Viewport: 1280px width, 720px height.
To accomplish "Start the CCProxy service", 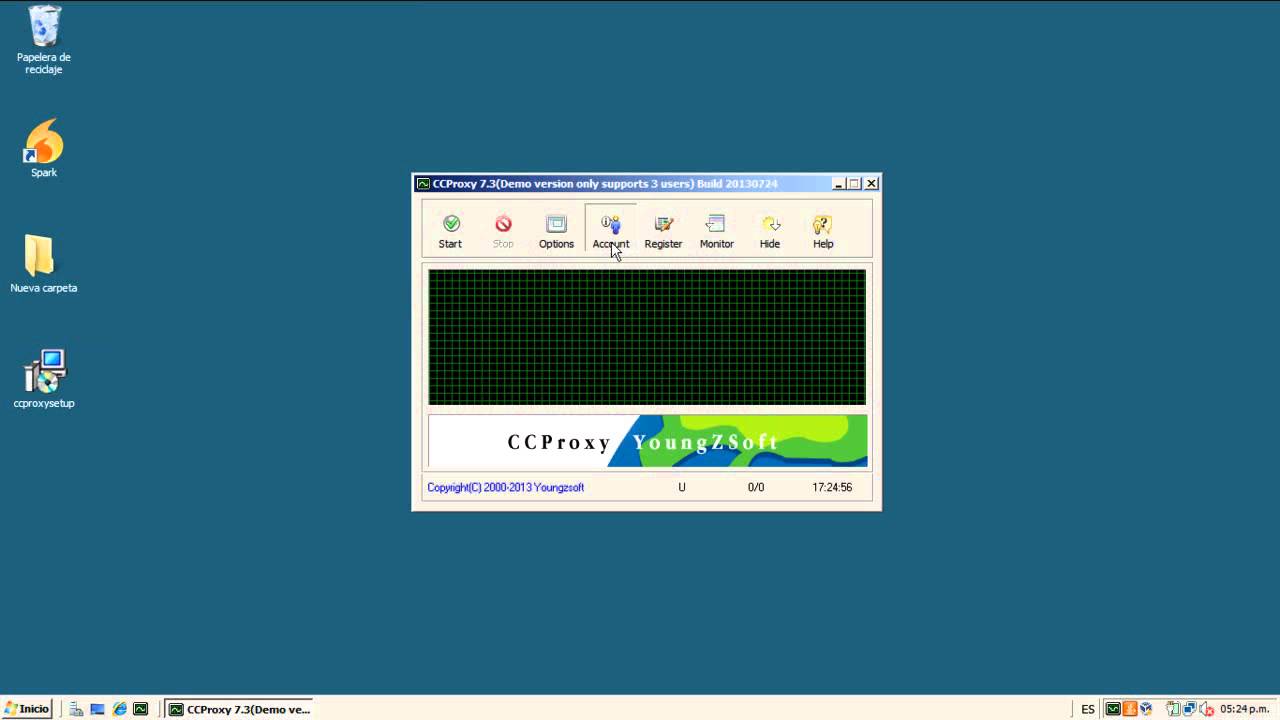I will point(450,232).
